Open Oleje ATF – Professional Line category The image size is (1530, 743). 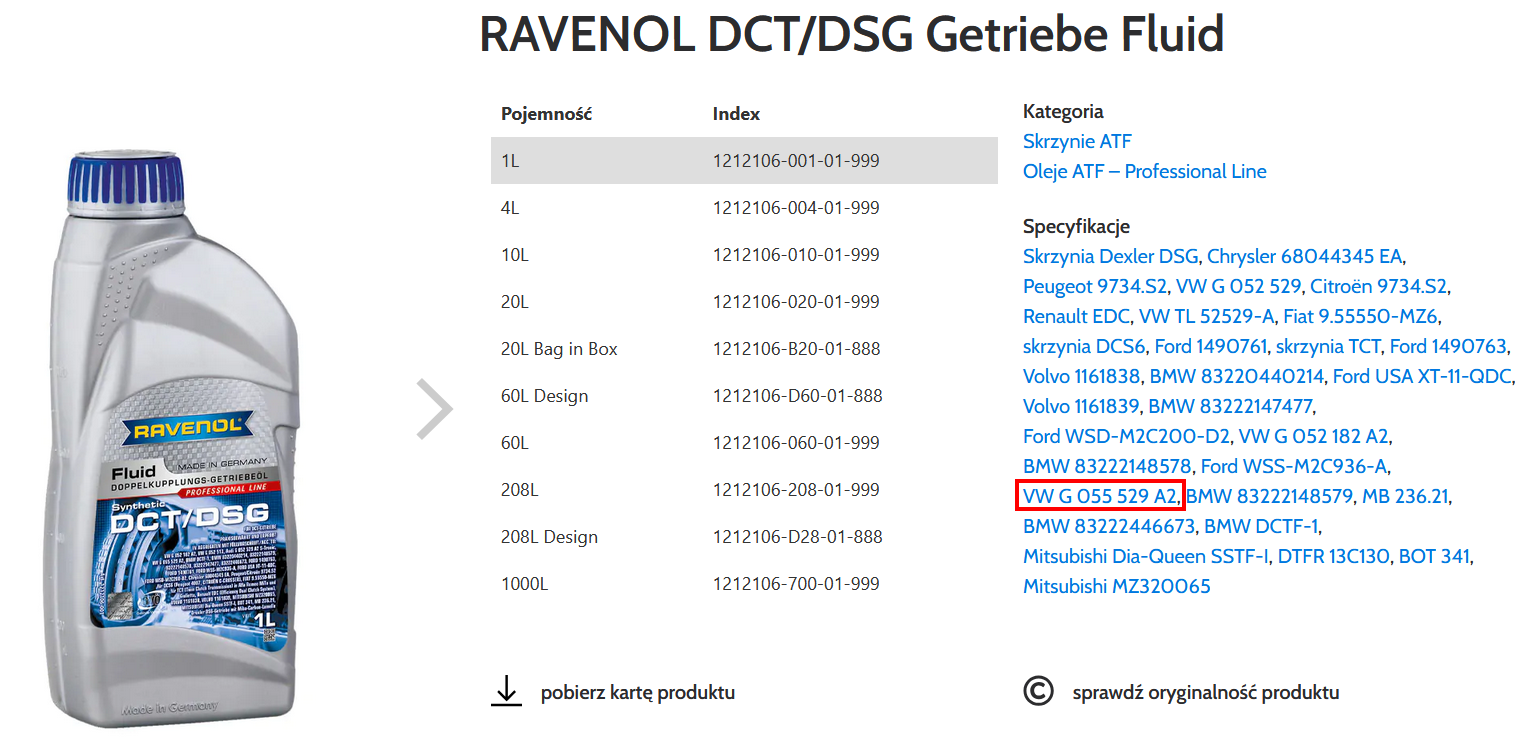pyautogui.click(x=1144, y=171)
